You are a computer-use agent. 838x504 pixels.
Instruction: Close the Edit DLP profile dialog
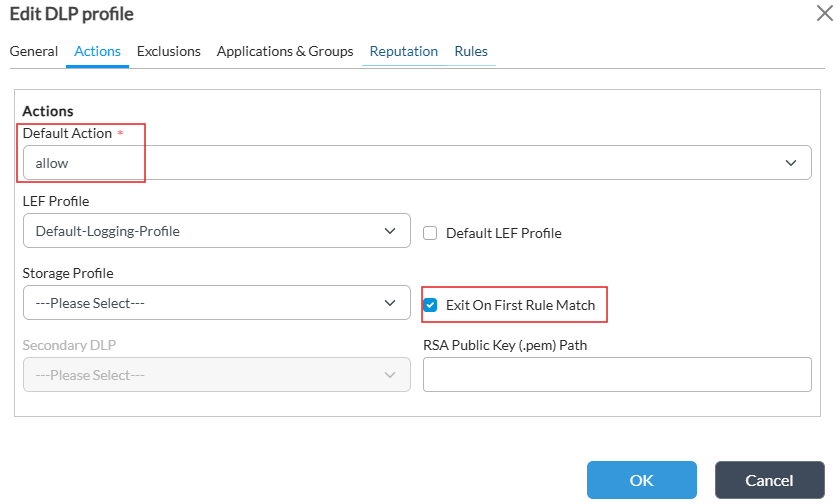point(825,13)
